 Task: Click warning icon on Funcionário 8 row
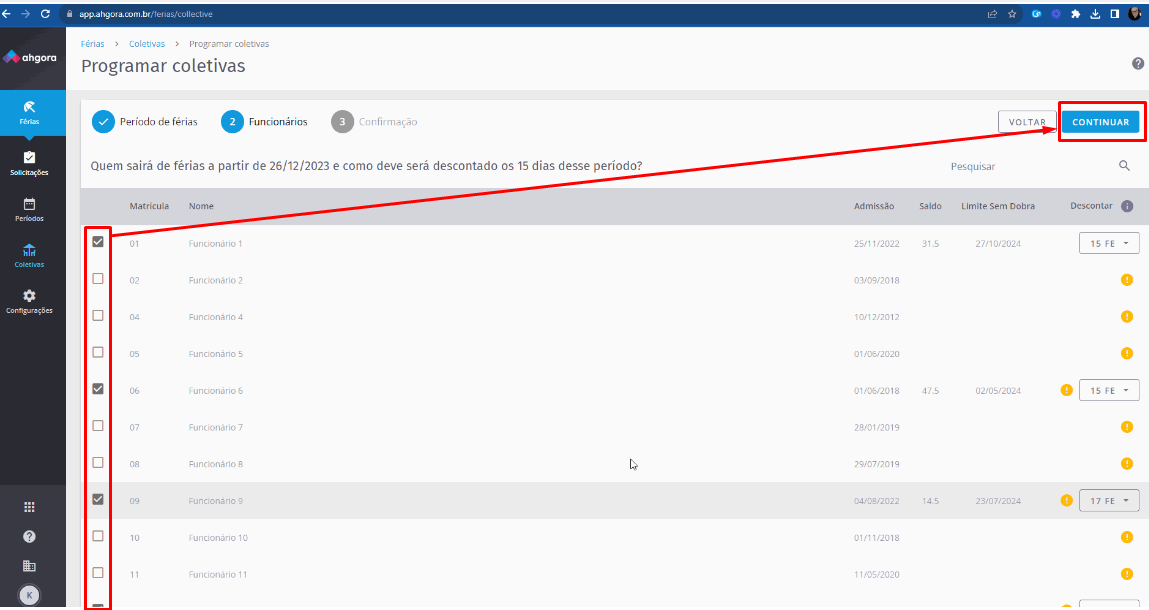click(x=1127, y=463)
